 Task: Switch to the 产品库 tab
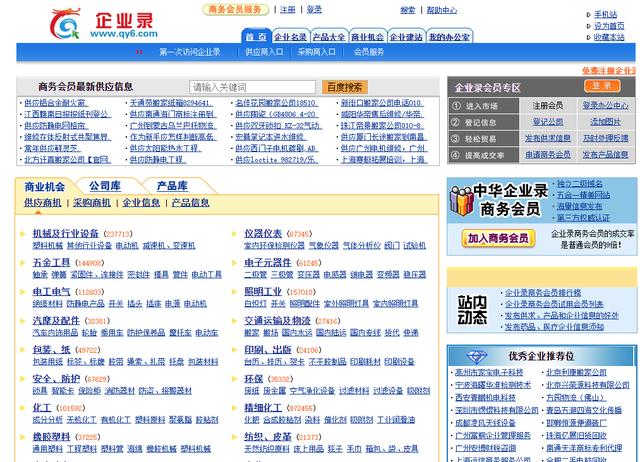pos(172,186)
